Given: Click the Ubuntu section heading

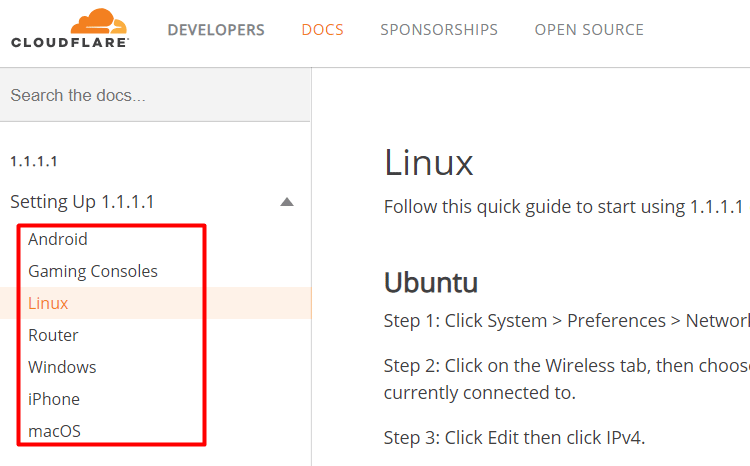Looking at the screenshot, I should pos(431,282).
